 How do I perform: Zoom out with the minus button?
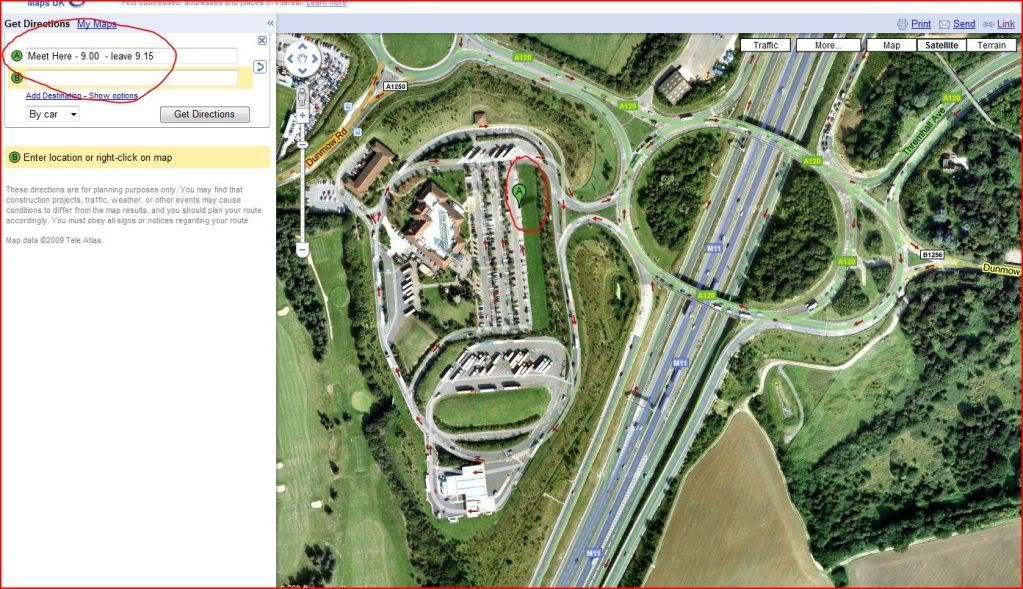[x=302, y=249]
